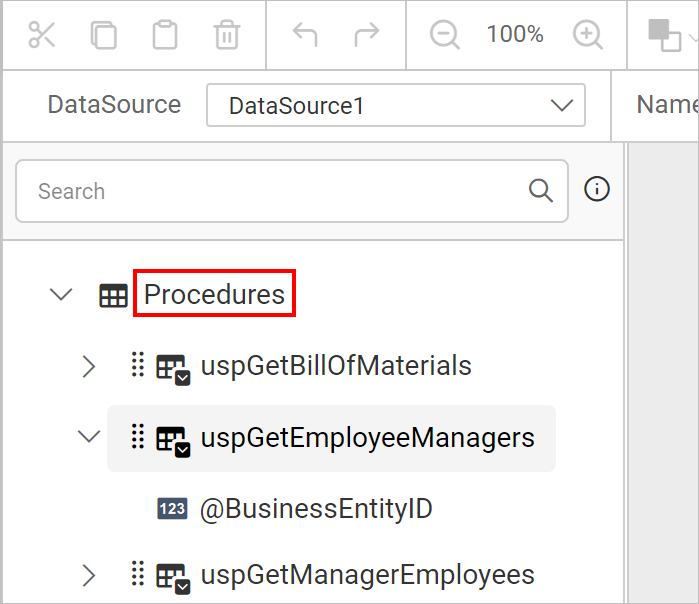Expand the uspGetManagerEmployees procedure
Viewport: 699px width, 604px height.
pos(89,575)
